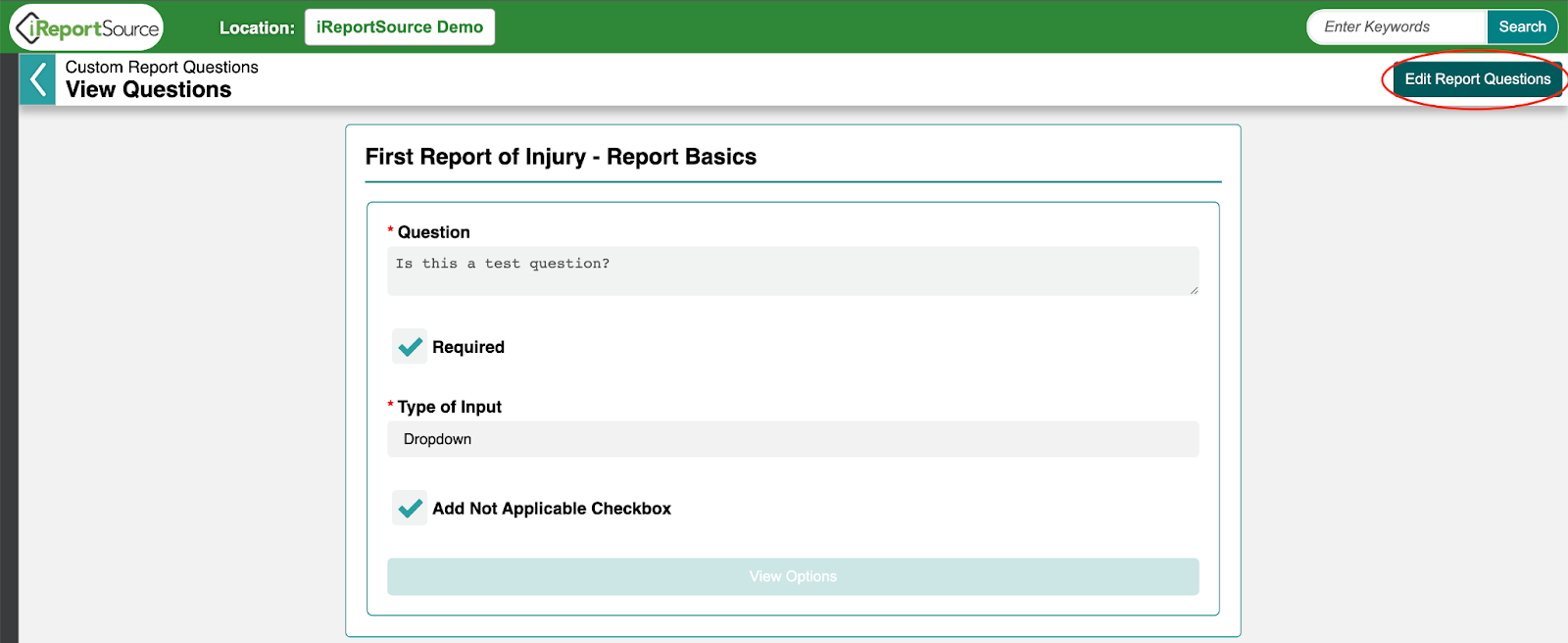Toggle Add Not Applicable Checkbox
The width and height of the screenshot is (1568, 643).
[x=410, y=508]
